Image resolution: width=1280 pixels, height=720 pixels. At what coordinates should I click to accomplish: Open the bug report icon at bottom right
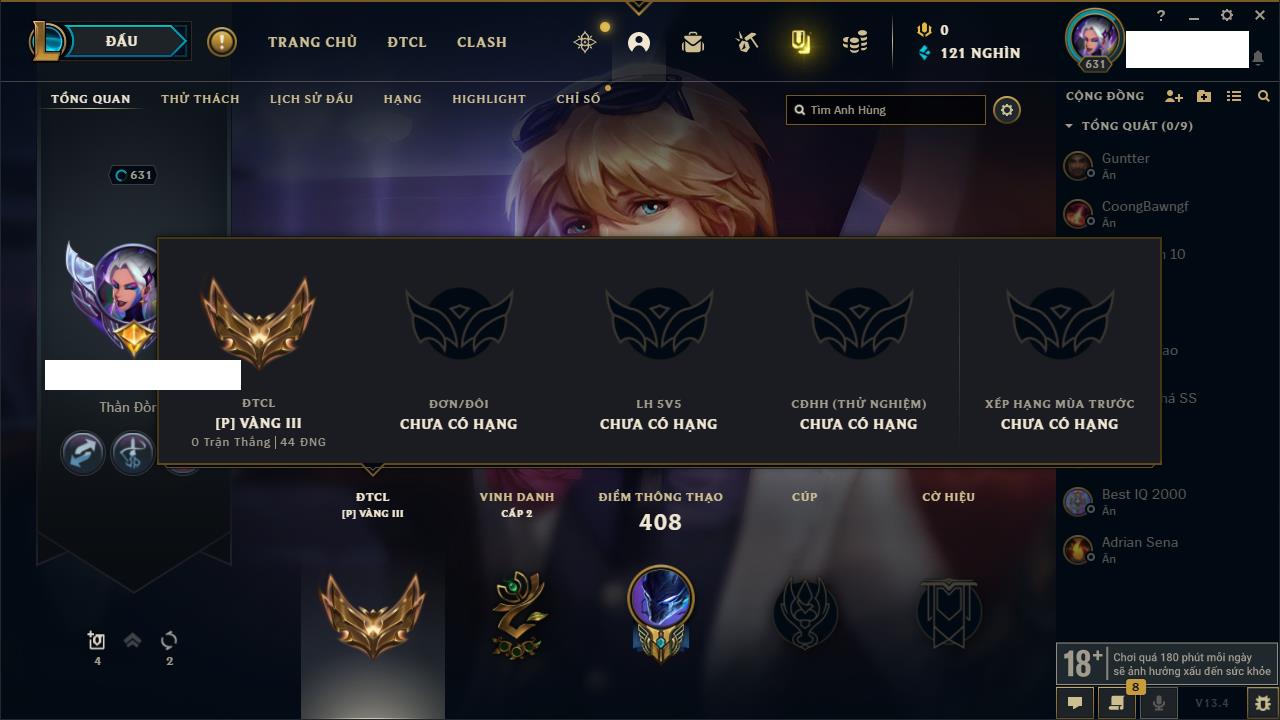click(x=1262, y=703)
